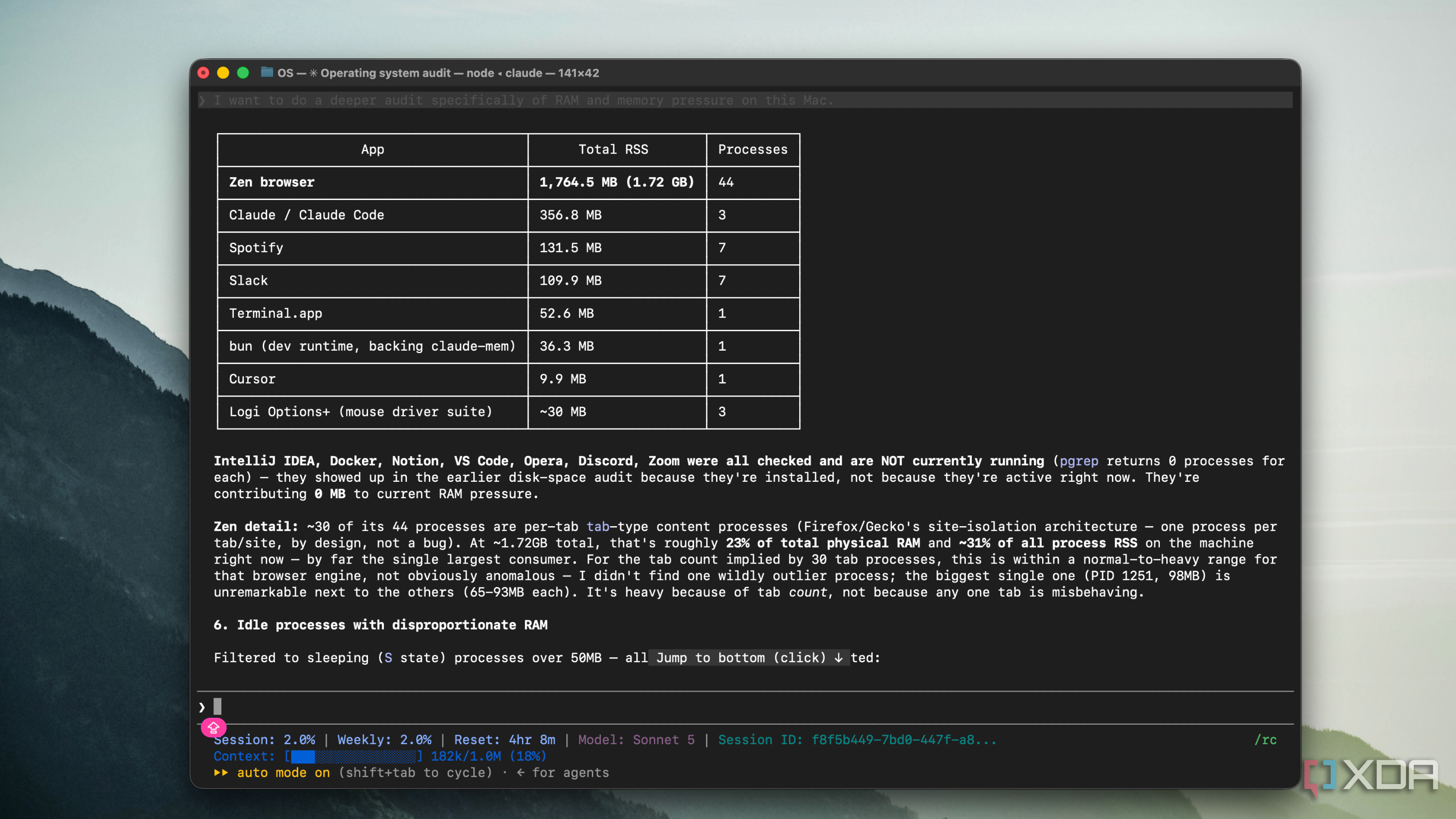Zoom the terminal using the green button
The height and width of the screenshot is (819, 1456).
coord(243,73)
